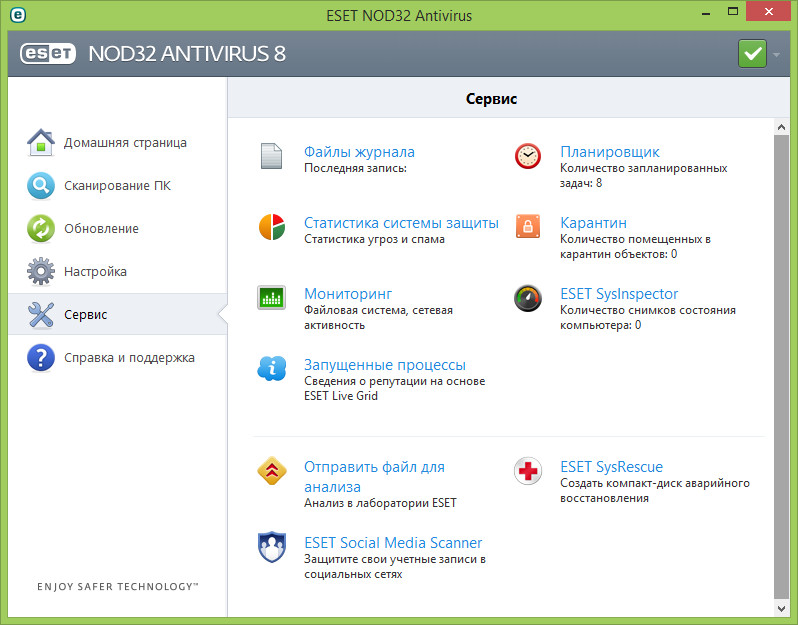The image size is (798, 625).
Task: Click the house icon for Домашняя страница
Action: click(41, 143)
